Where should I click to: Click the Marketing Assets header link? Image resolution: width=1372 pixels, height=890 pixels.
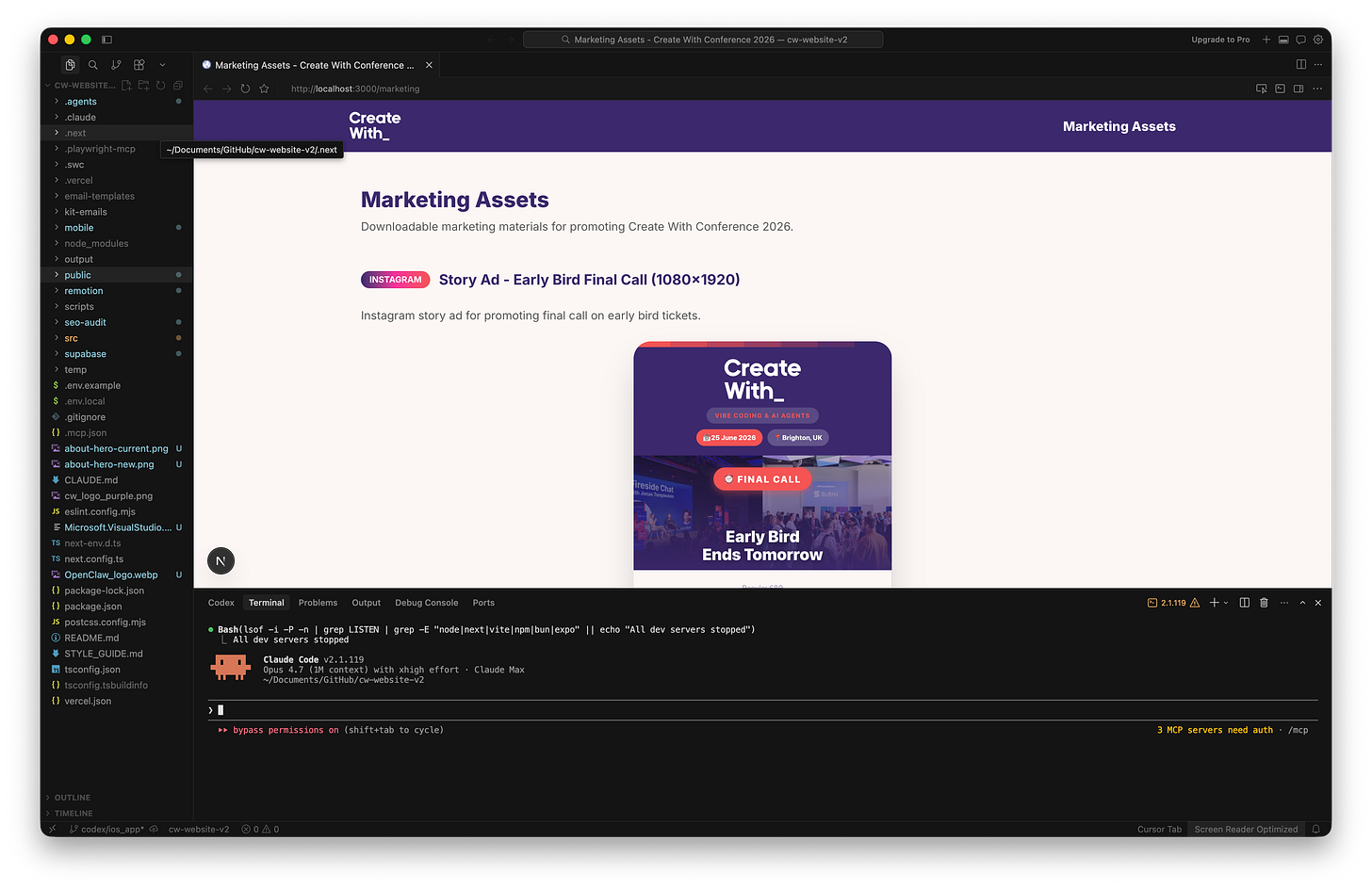[x=1119, y=126]
